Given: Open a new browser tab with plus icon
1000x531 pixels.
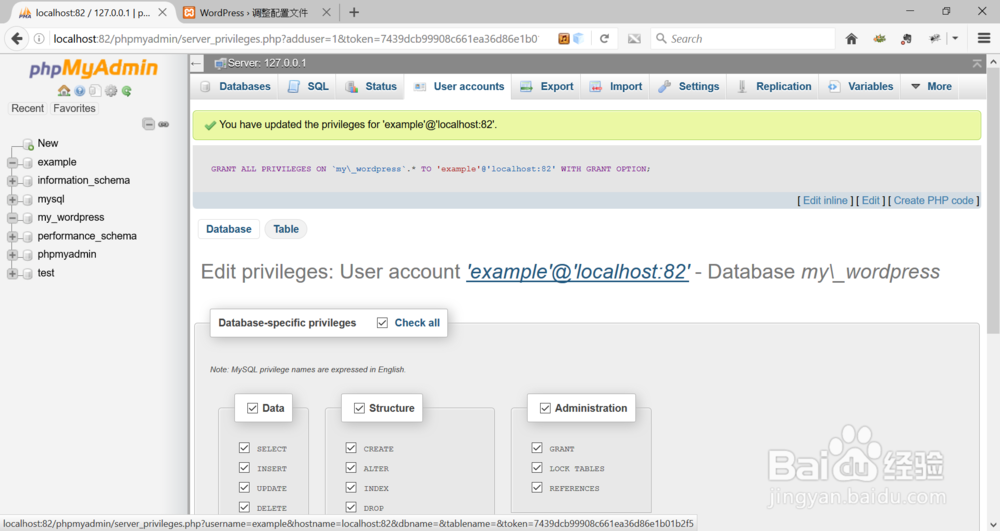Looking at the screenshot, I should coord(354,12).
